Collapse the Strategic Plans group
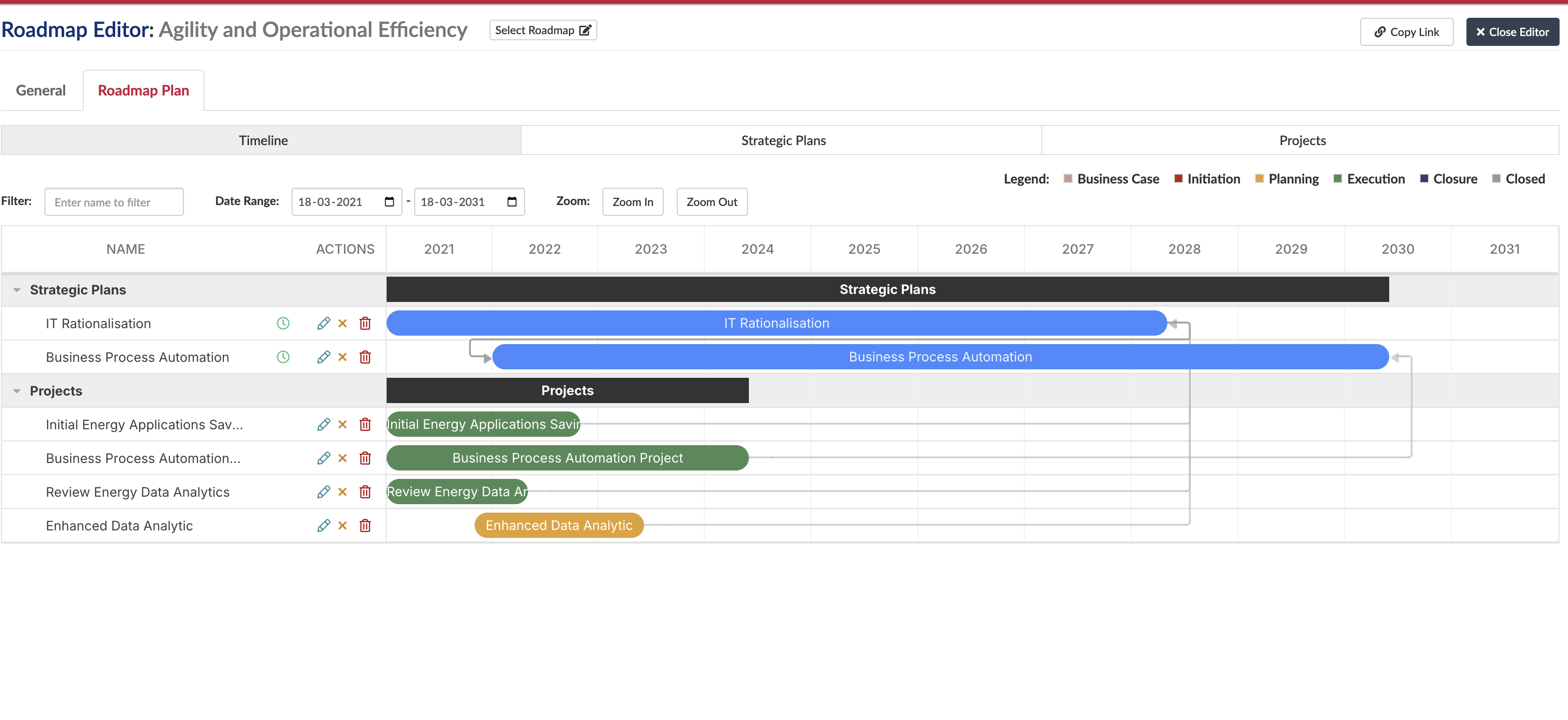1568x720 pixels. 17,289
